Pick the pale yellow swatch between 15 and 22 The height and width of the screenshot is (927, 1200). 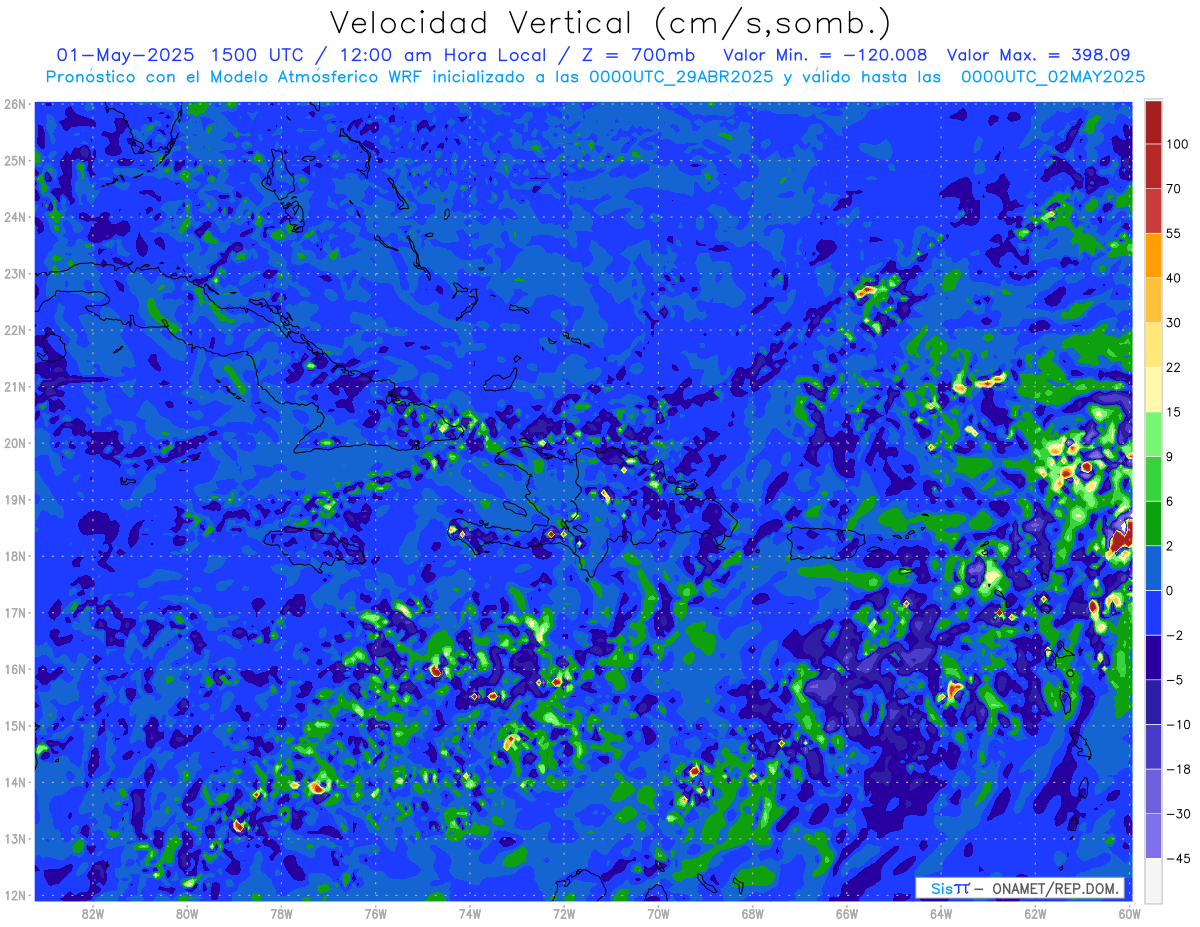(x=1153, y=389)
